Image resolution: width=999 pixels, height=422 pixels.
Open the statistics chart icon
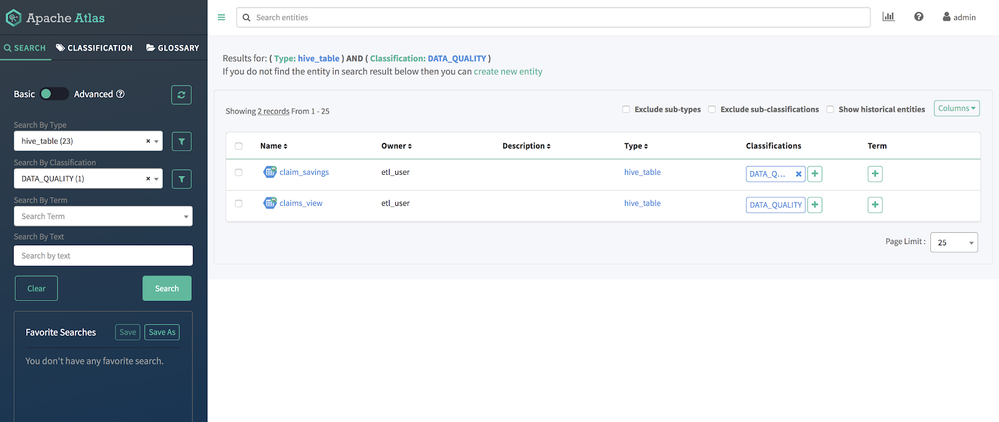(888, 17)
